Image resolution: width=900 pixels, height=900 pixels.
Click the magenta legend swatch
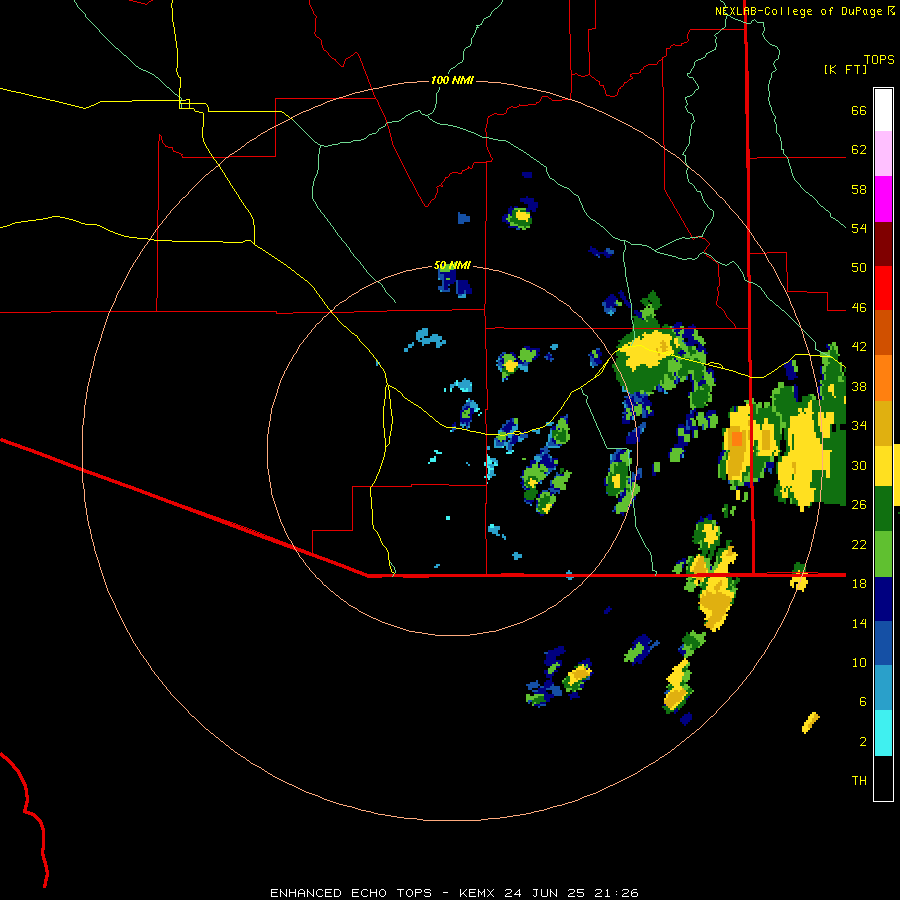click(883, 199)
